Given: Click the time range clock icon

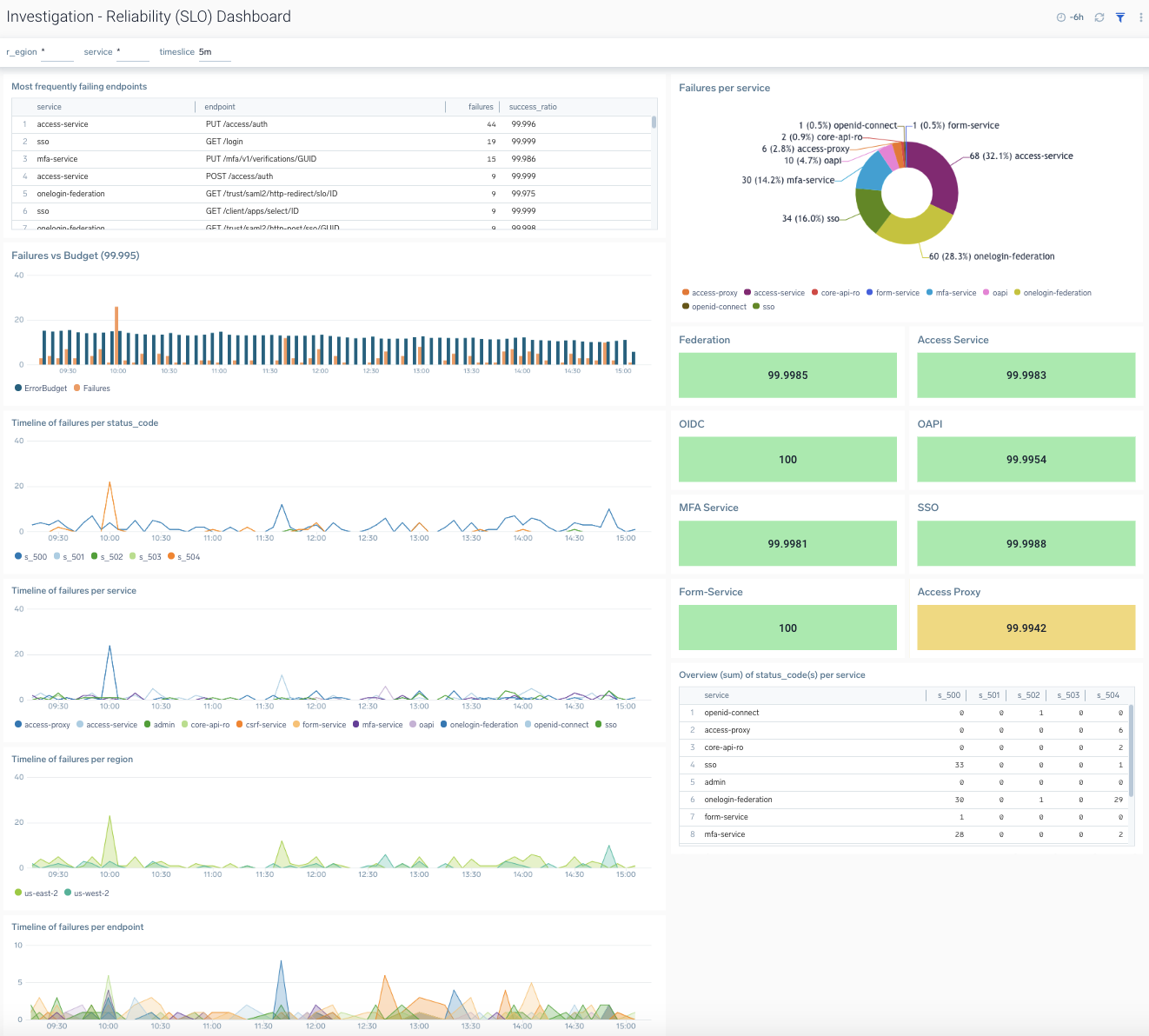Looking at the screenshot, I should click(1061, 17).
